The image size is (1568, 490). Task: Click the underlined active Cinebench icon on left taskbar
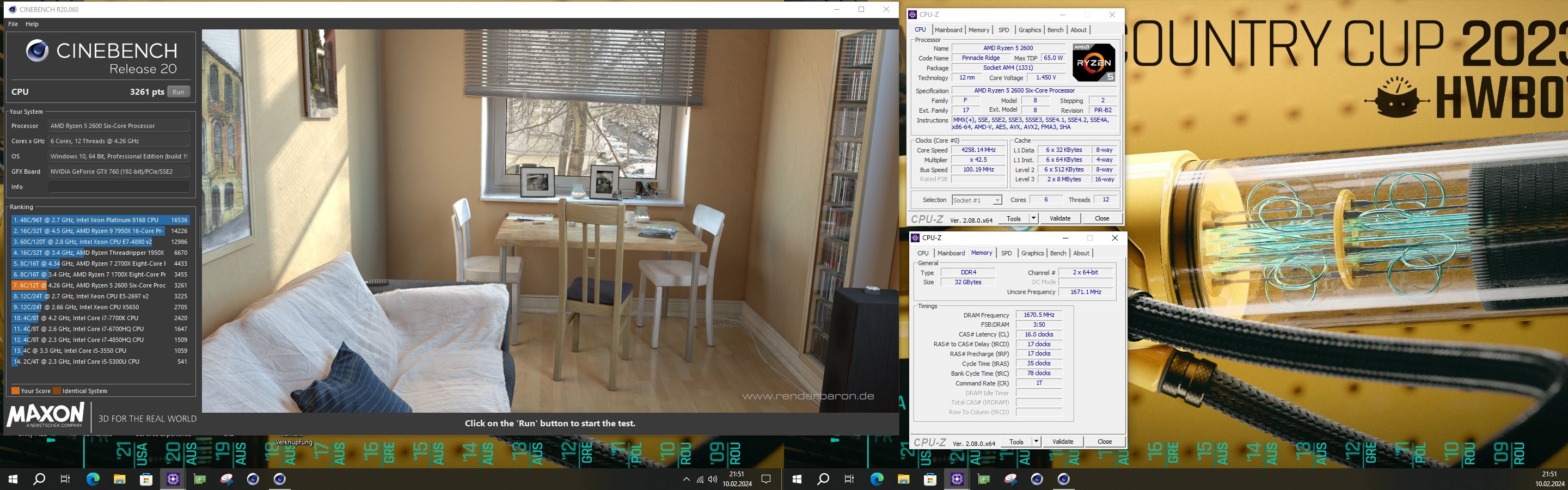pyautogui.click(x=279, y=480)
